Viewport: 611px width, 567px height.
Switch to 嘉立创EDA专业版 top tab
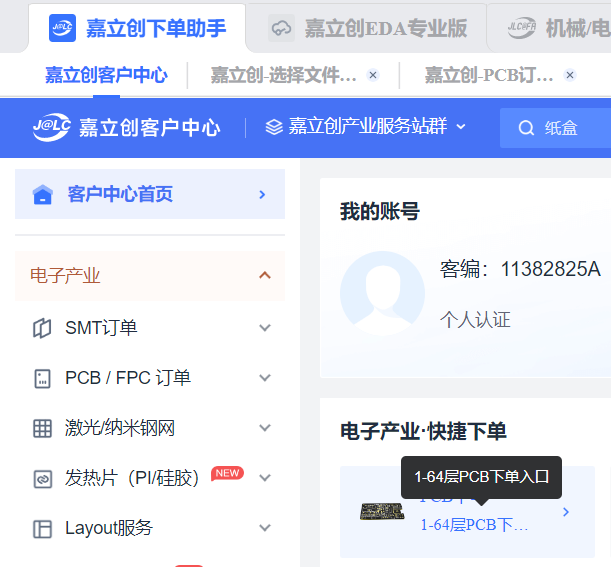tap(367, 28)
